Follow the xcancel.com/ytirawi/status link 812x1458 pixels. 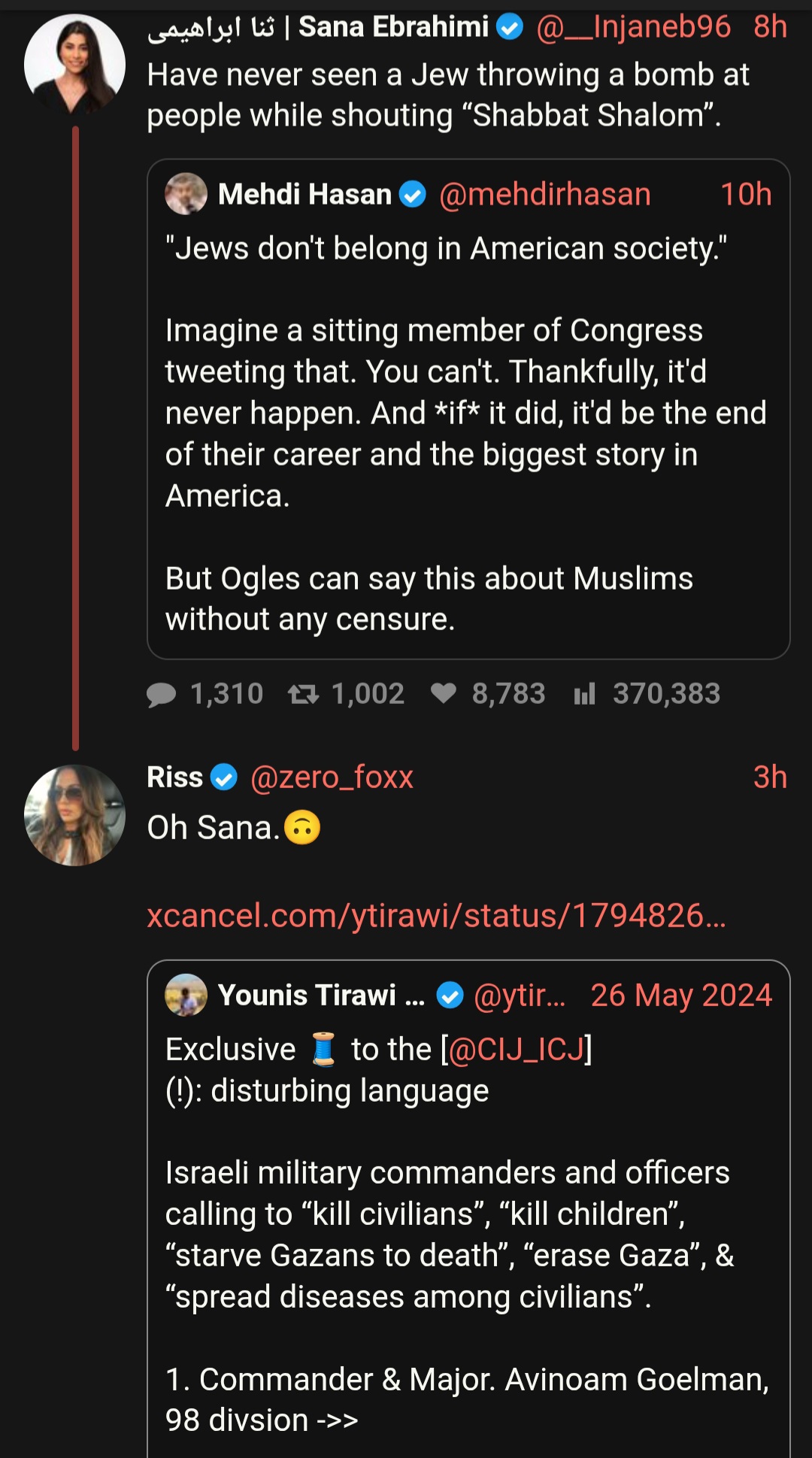tap(437, 916)
